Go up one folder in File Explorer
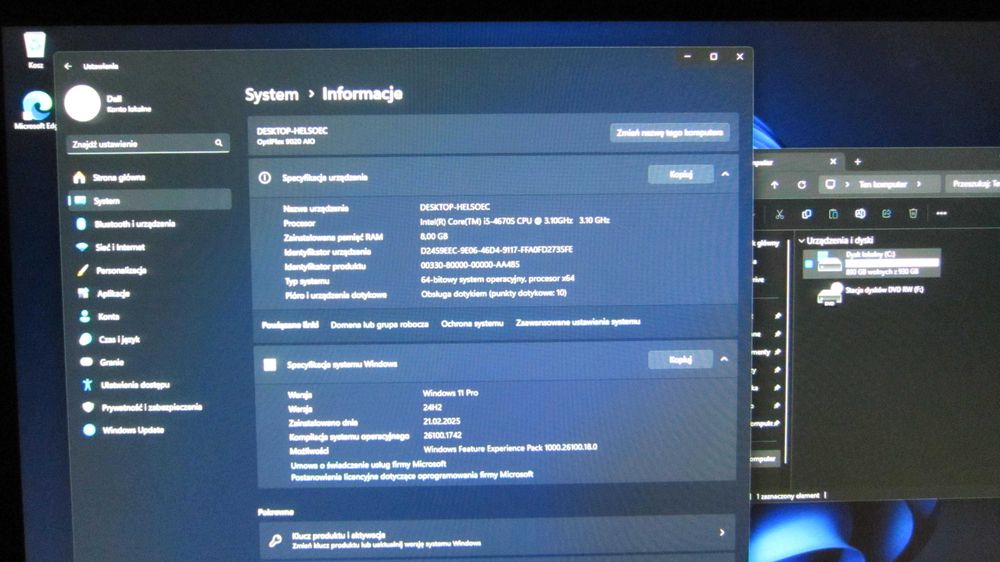This screenshot has width=1000, height=562. (x=774, y=184)
